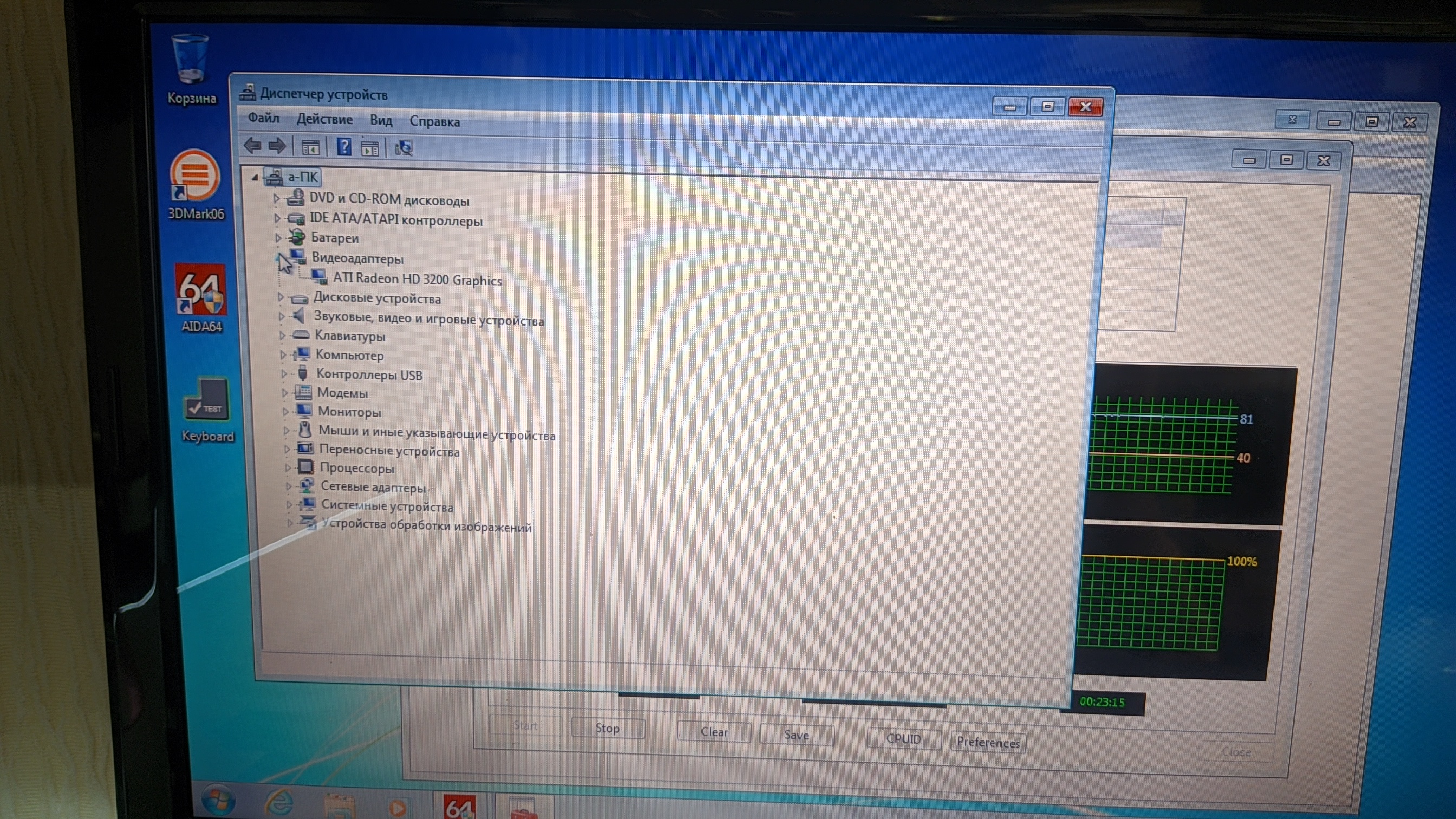This screenshot has height=819, width=1456.
Task: Select Мыши и иные указывающие устройства
Action: click(x=437, y=433)
